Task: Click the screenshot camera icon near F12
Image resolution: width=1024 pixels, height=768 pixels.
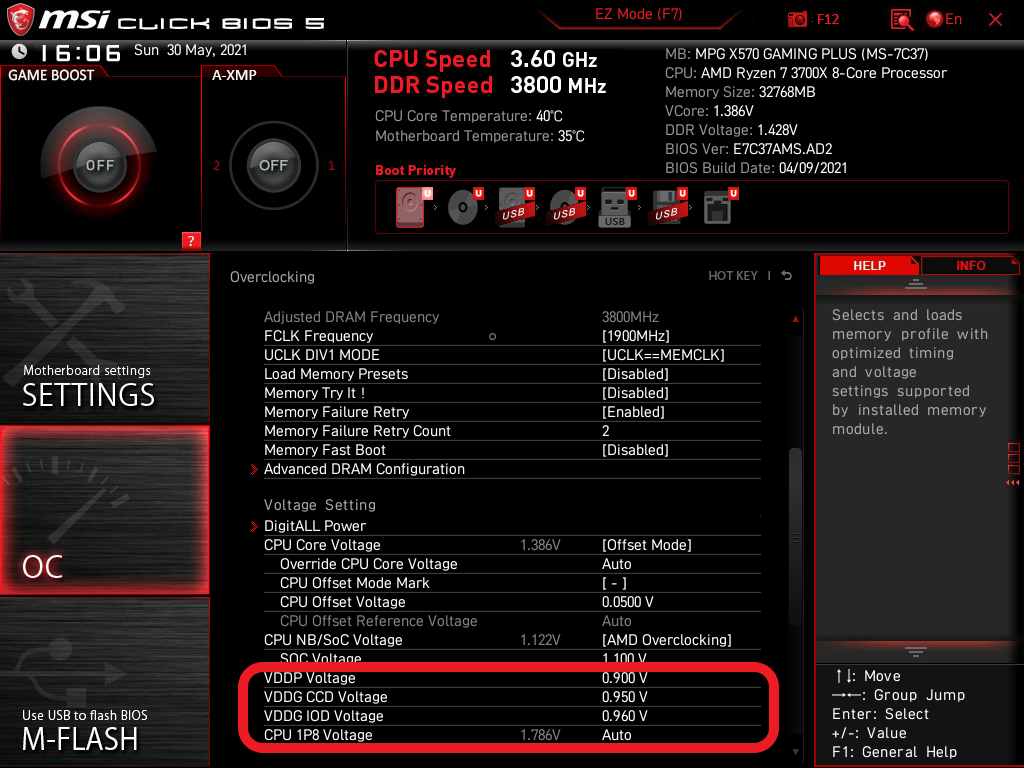Action: coord(797,19)
